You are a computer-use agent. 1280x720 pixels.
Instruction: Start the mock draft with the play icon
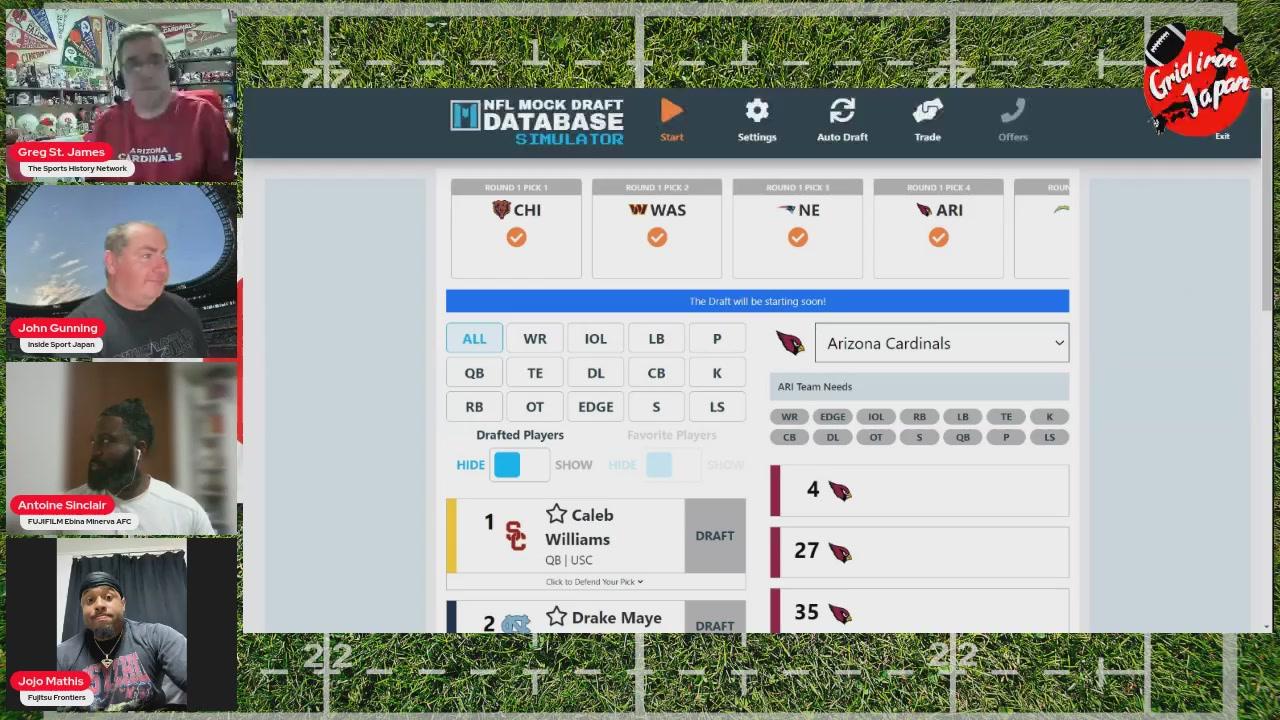(x=672, y=111)
